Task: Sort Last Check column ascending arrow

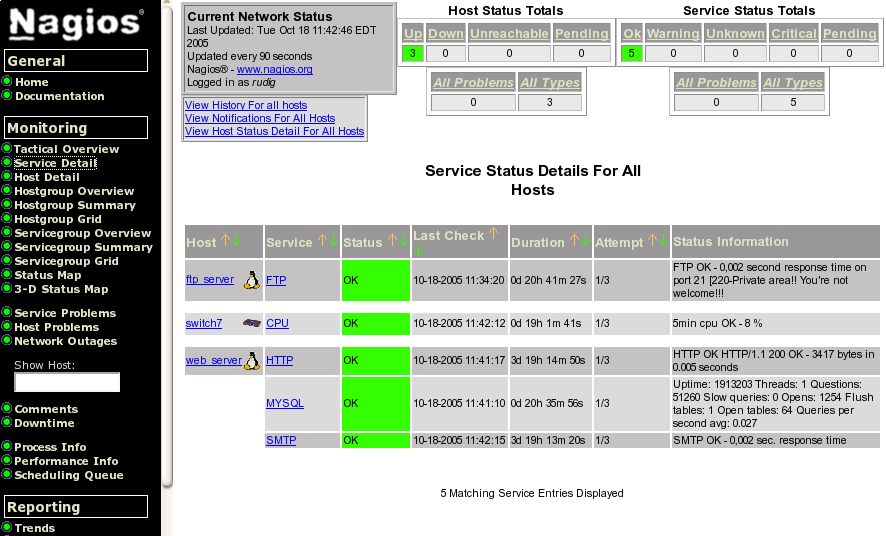Action: click(x=493, y=233)
